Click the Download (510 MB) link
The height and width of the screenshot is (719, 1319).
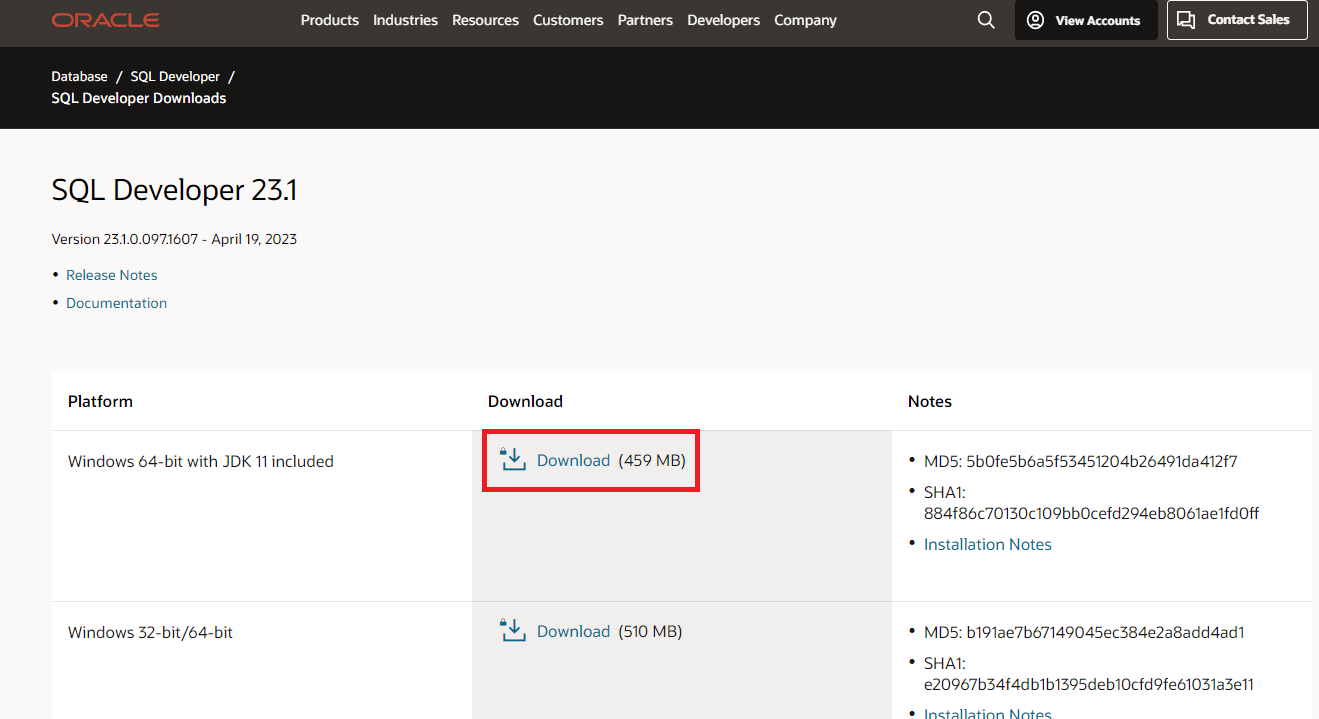coord(574,630)
